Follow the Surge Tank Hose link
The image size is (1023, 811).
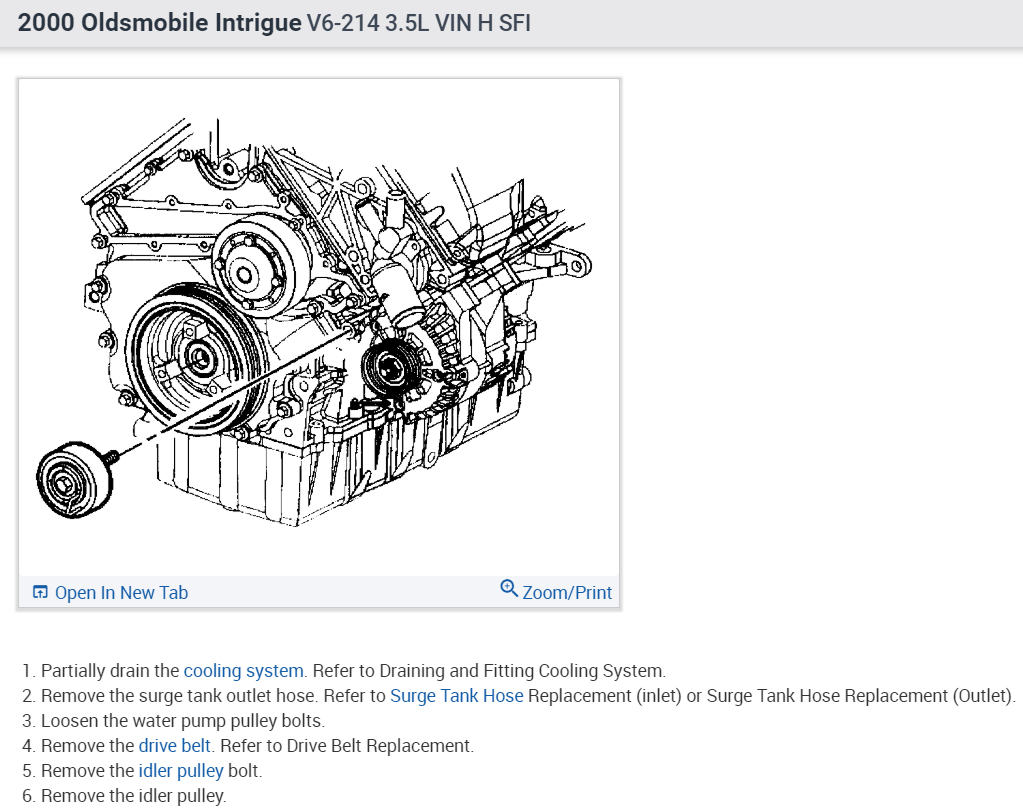[x=457, y=696]
